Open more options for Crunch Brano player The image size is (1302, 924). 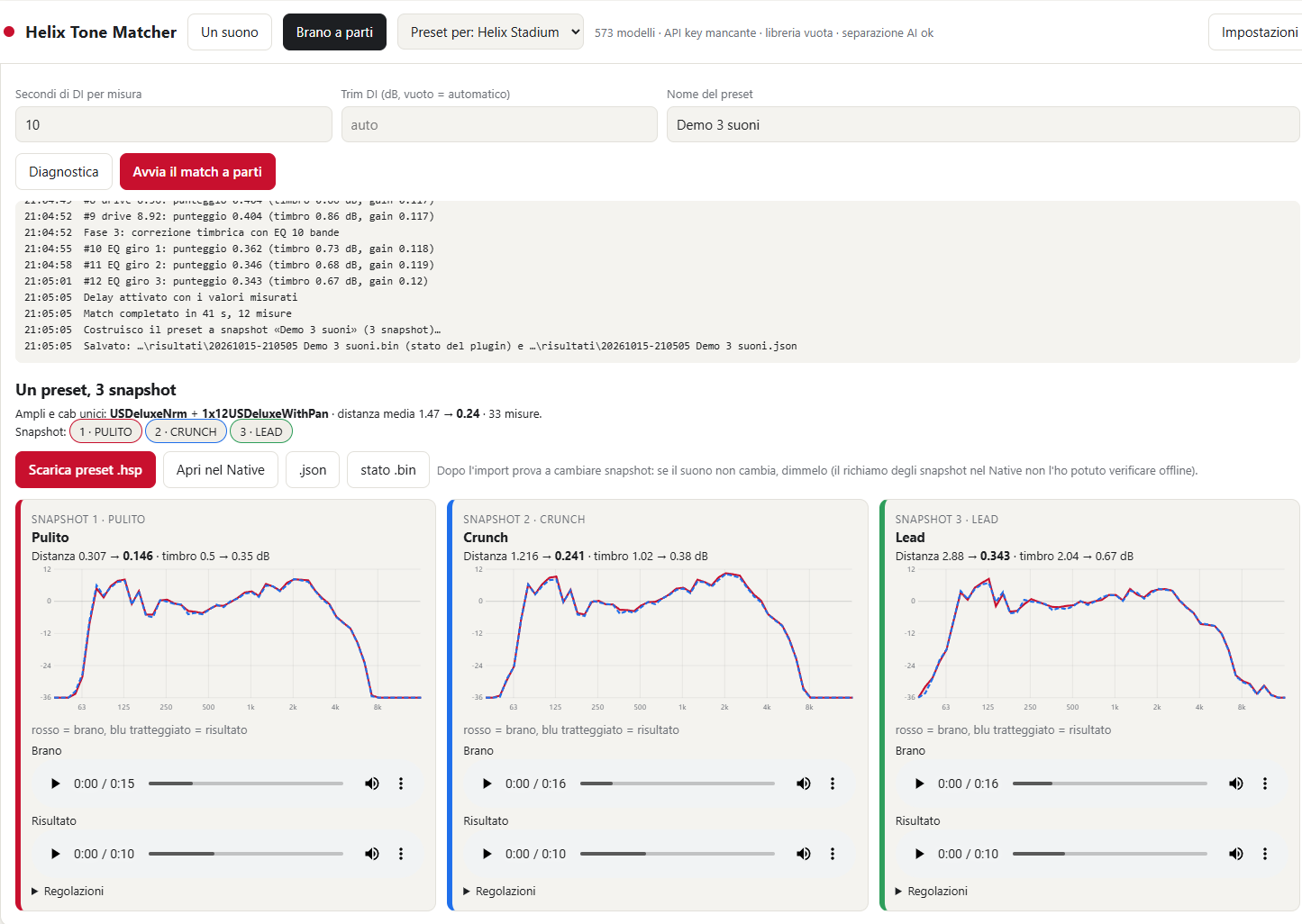coord(833,784)
